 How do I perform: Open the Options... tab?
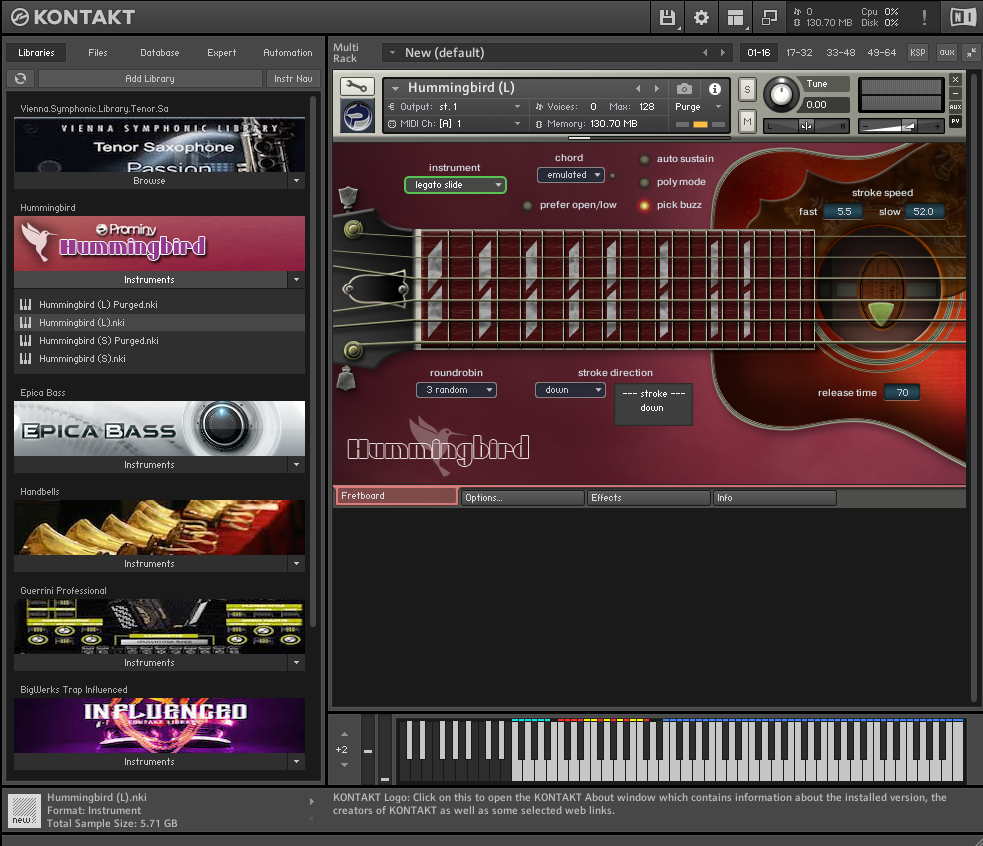pyautogui.click(x=522, y=498)
